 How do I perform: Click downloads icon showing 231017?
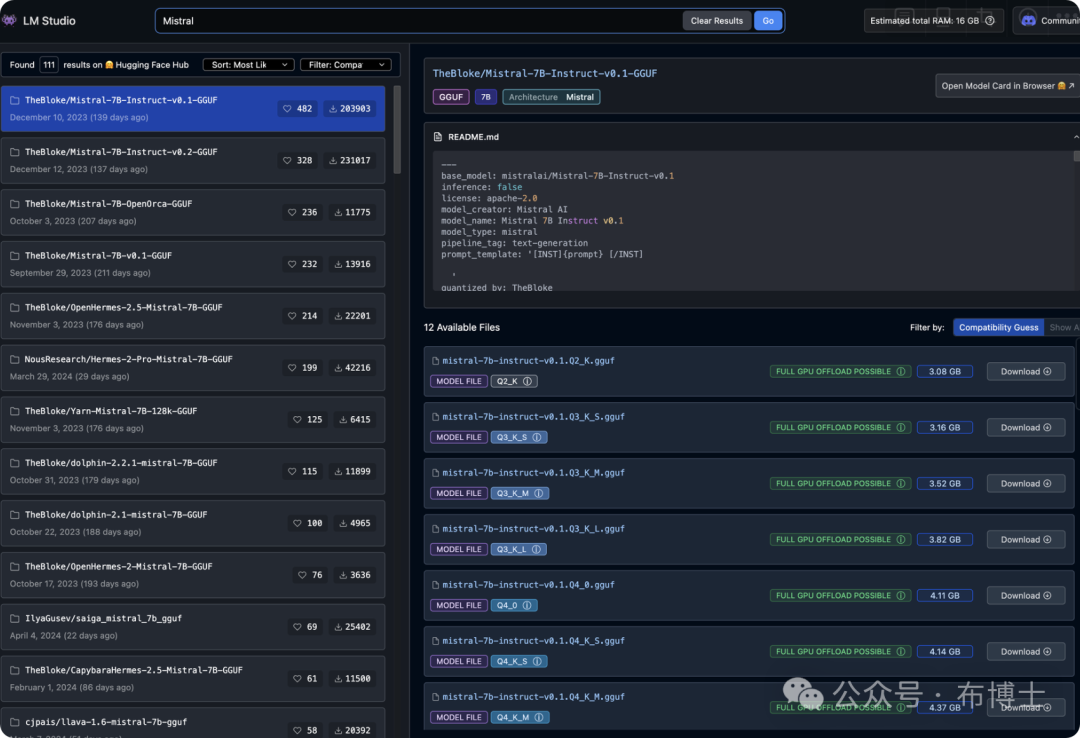click(333, 161)
